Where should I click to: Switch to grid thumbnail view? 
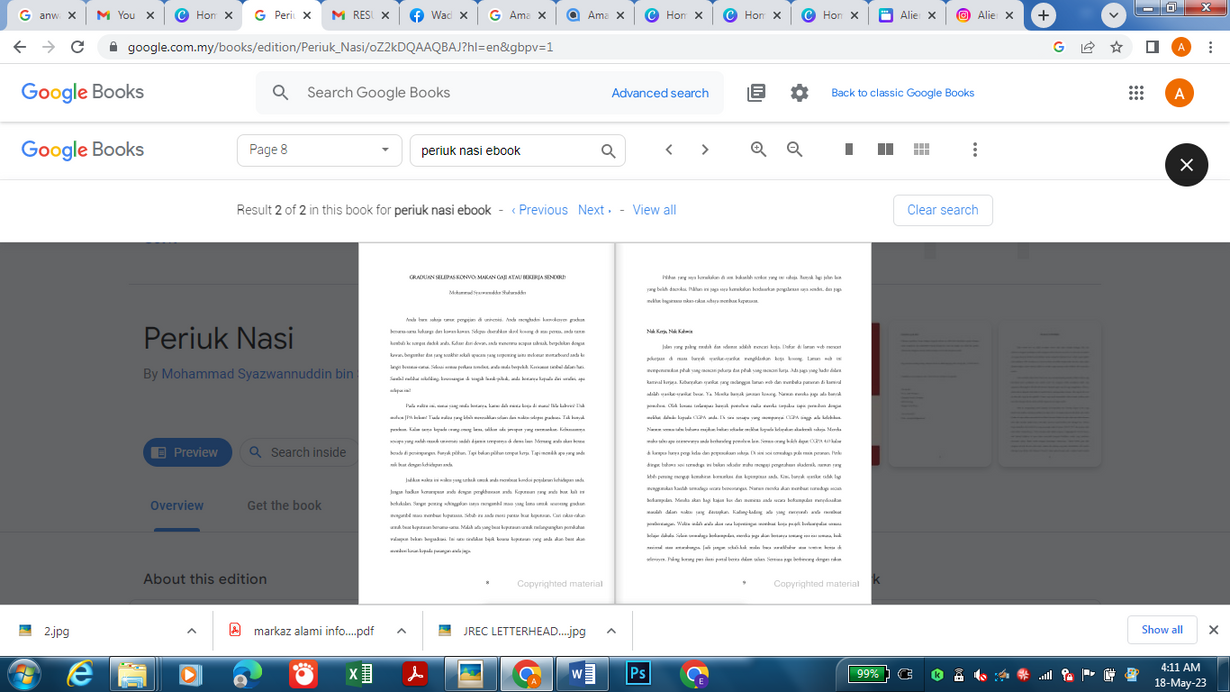pyautogui.click(x=922, y=150)
